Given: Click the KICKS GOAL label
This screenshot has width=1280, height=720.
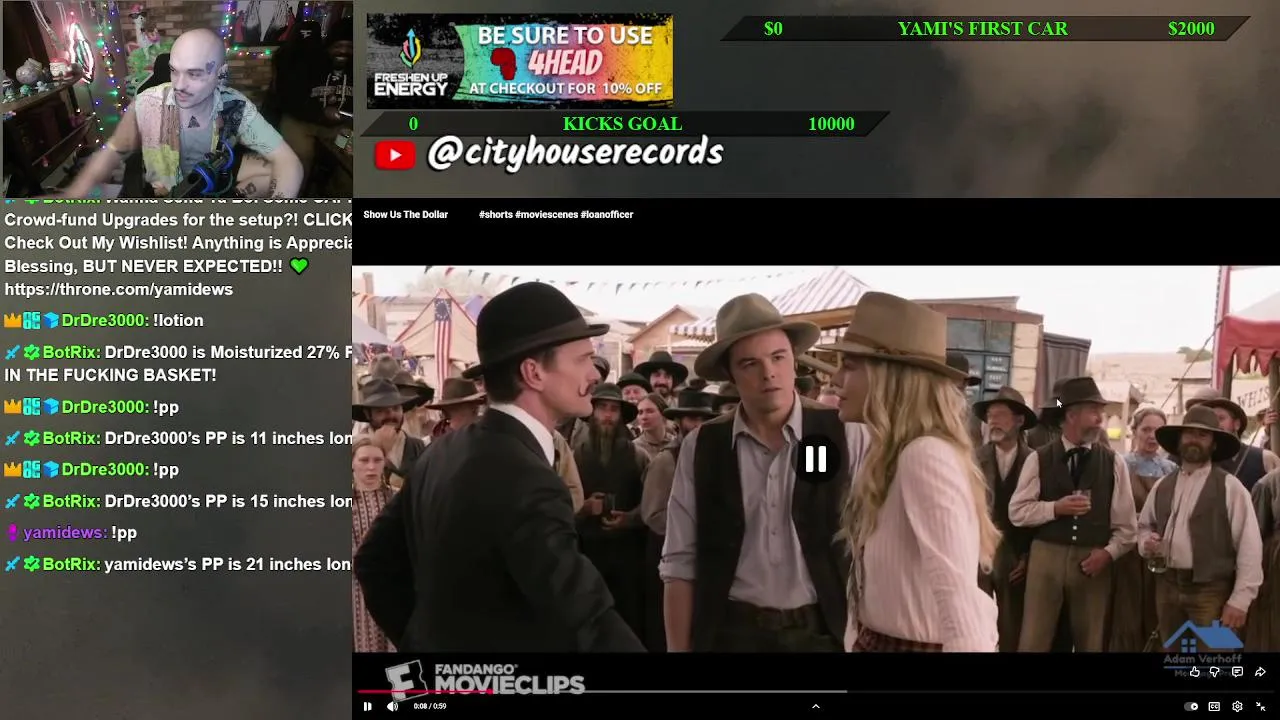Looking at the screenshot, I should point(622,123).
